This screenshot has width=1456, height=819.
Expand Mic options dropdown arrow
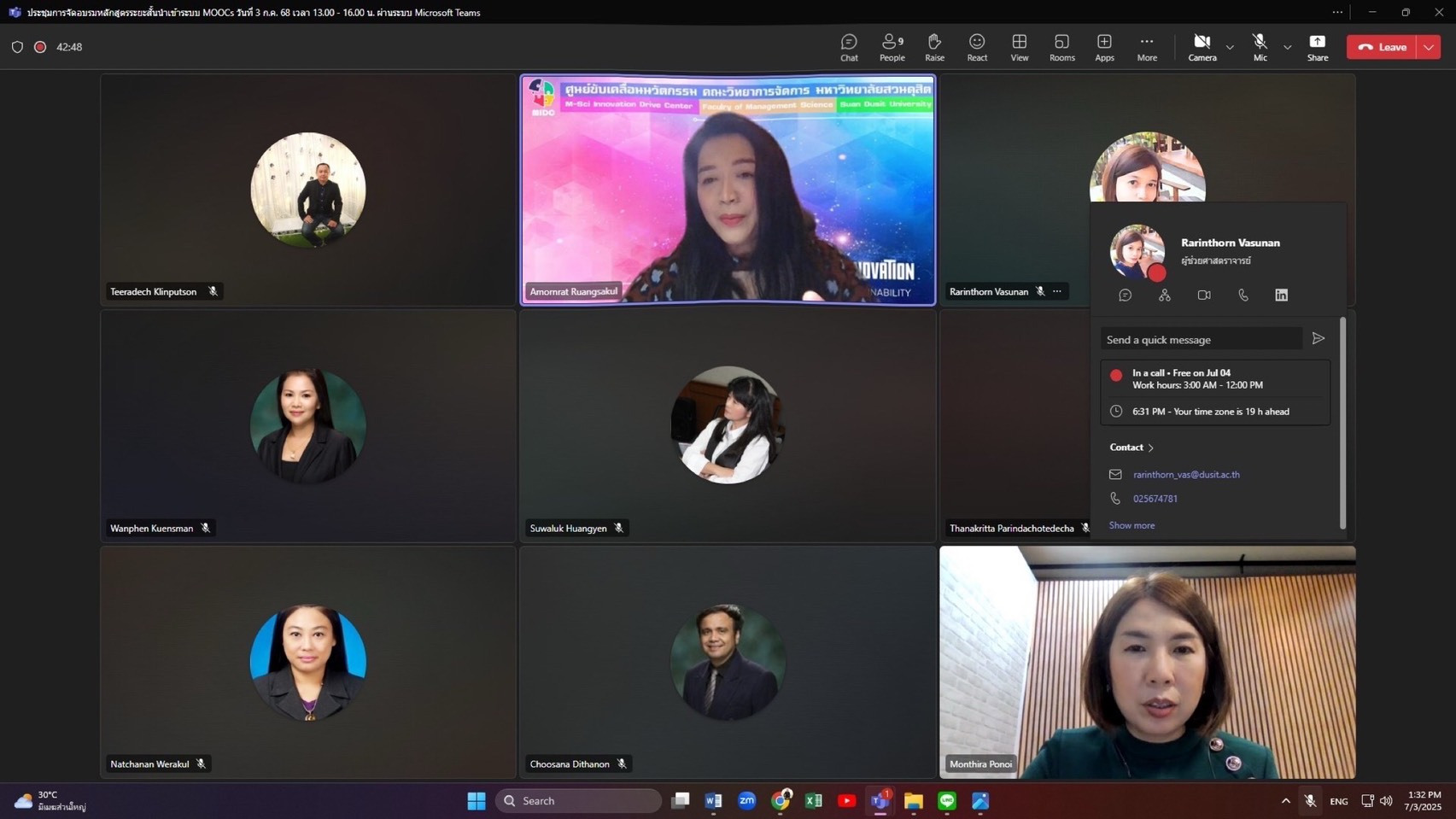[x=1287, y=47]
